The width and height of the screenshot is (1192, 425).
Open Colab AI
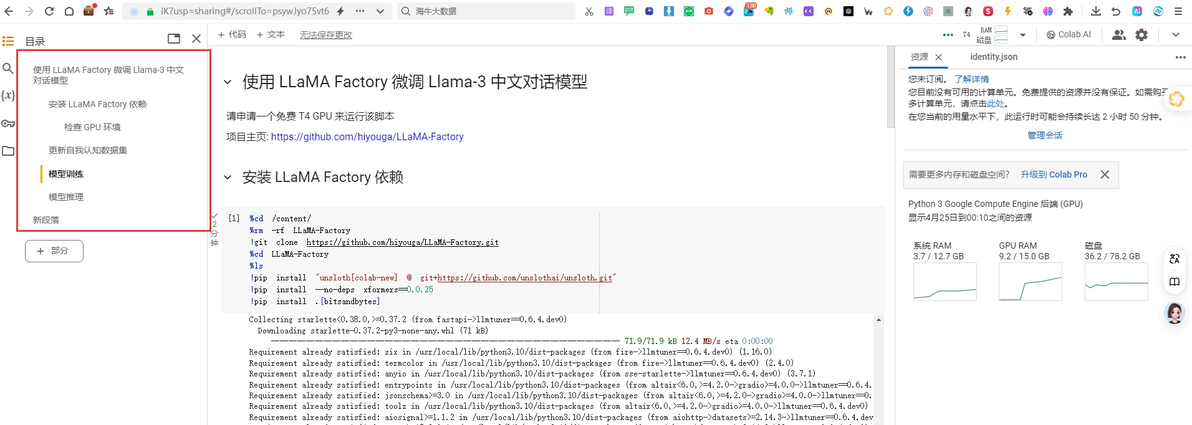[1069, 35]
